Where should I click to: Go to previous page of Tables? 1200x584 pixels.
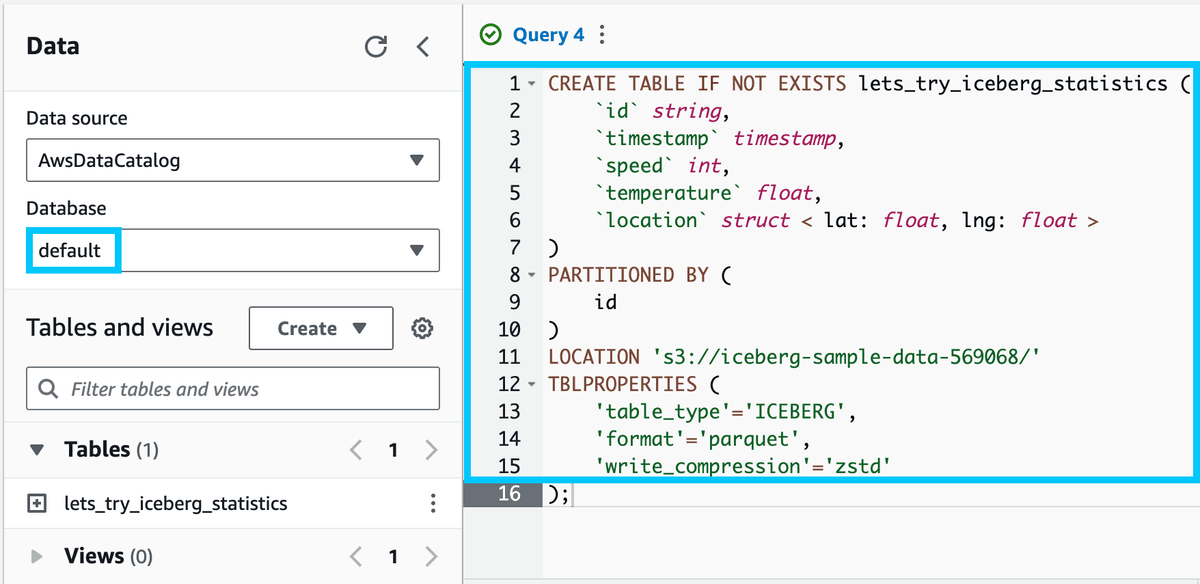[x=356, y=450]
